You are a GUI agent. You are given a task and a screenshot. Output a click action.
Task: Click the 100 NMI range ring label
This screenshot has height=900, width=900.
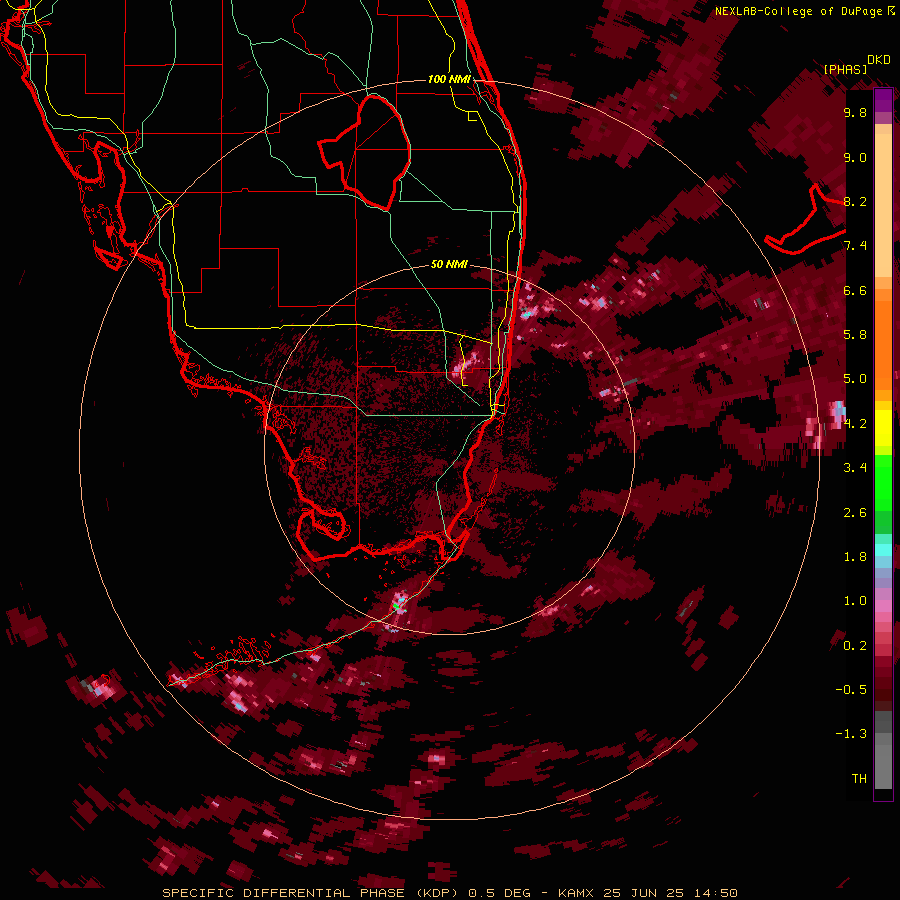(449, 79)
